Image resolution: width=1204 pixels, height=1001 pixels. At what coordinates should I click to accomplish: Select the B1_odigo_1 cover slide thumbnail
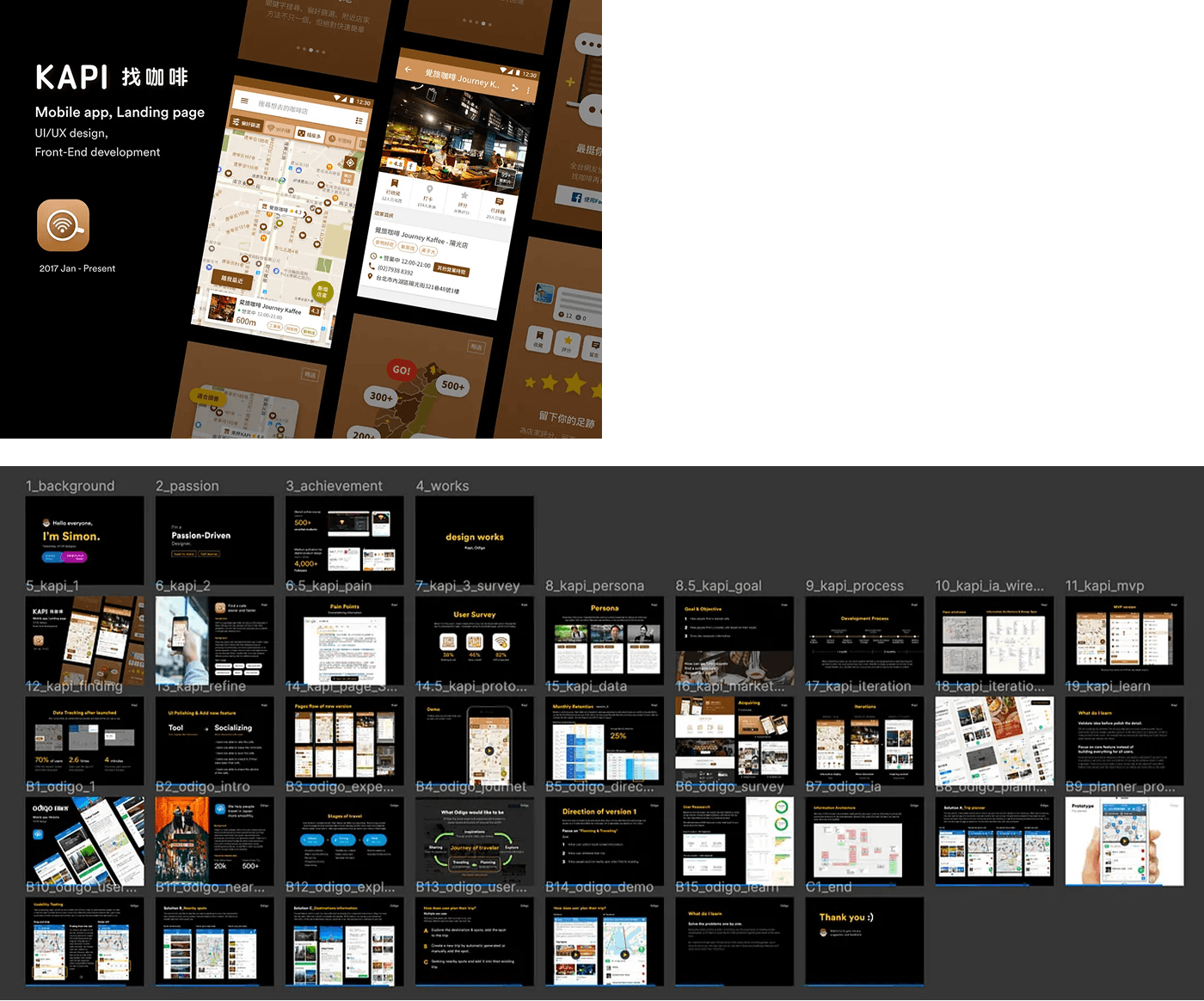[x=85, y=841]
